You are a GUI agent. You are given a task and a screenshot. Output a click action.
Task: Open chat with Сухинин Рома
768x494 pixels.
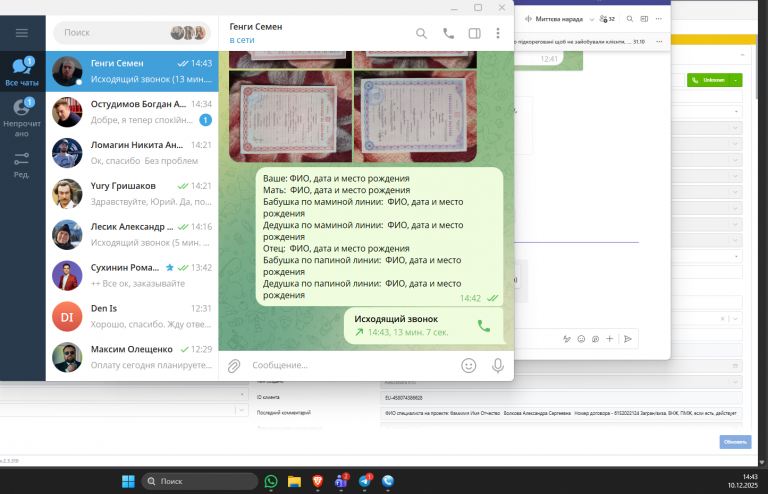tap(132, 275)
